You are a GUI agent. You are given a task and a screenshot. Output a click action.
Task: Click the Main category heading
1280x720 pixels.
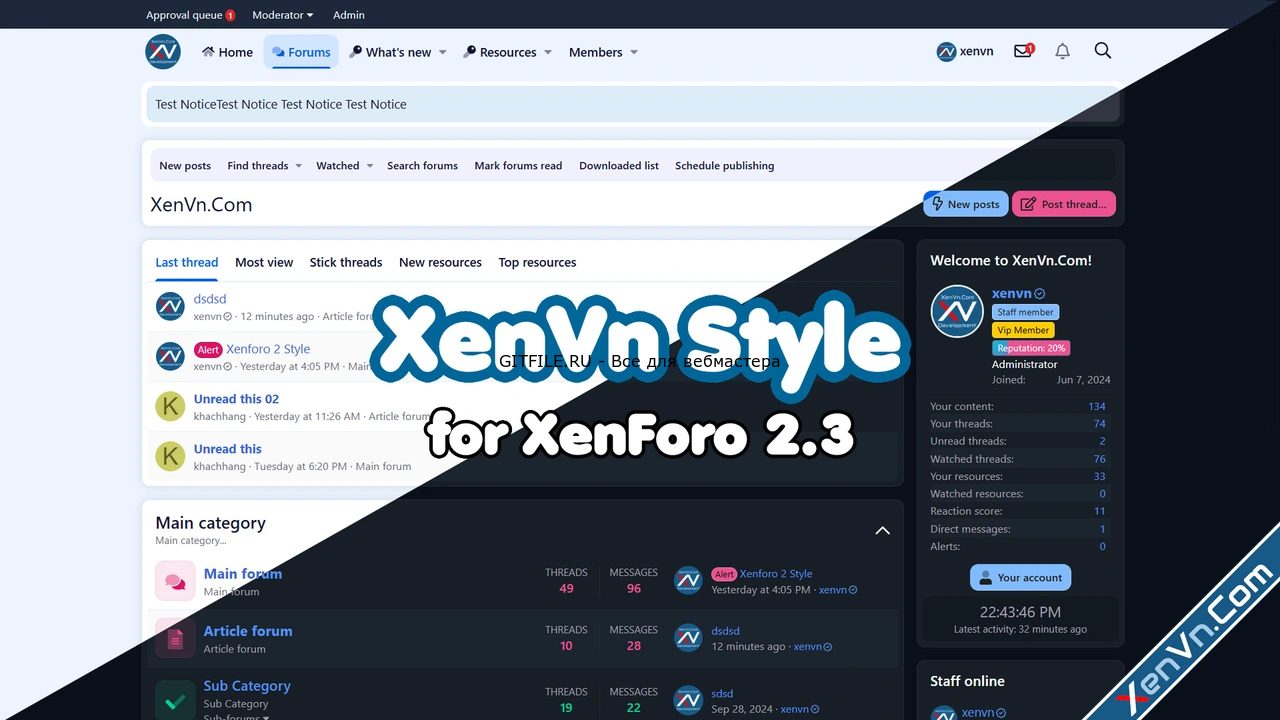tap(211, 523)
